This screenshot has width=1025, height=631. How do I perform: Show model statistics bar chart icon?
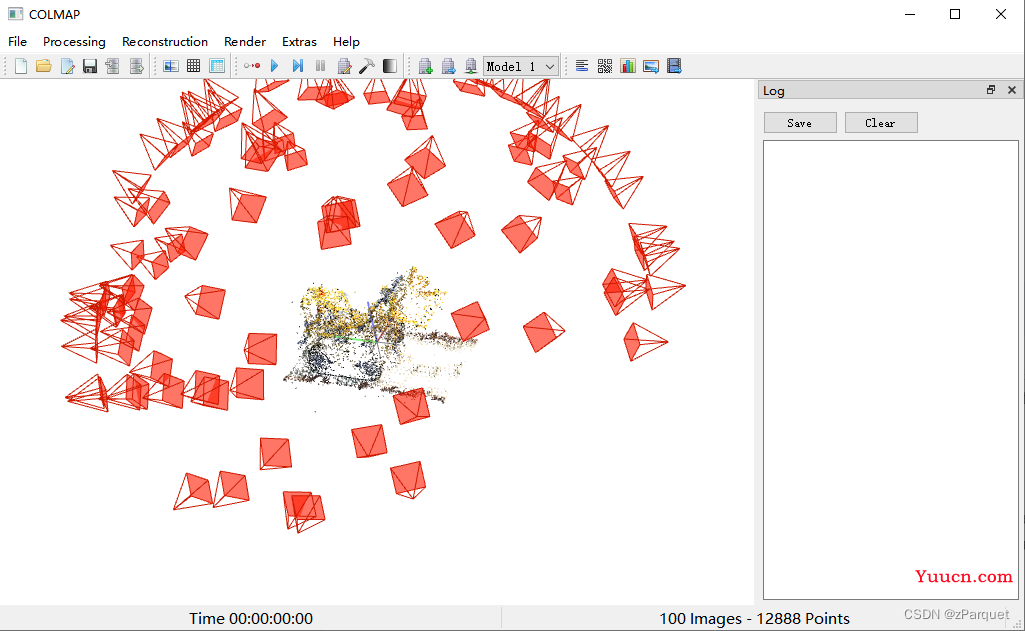tap(628, 66)
